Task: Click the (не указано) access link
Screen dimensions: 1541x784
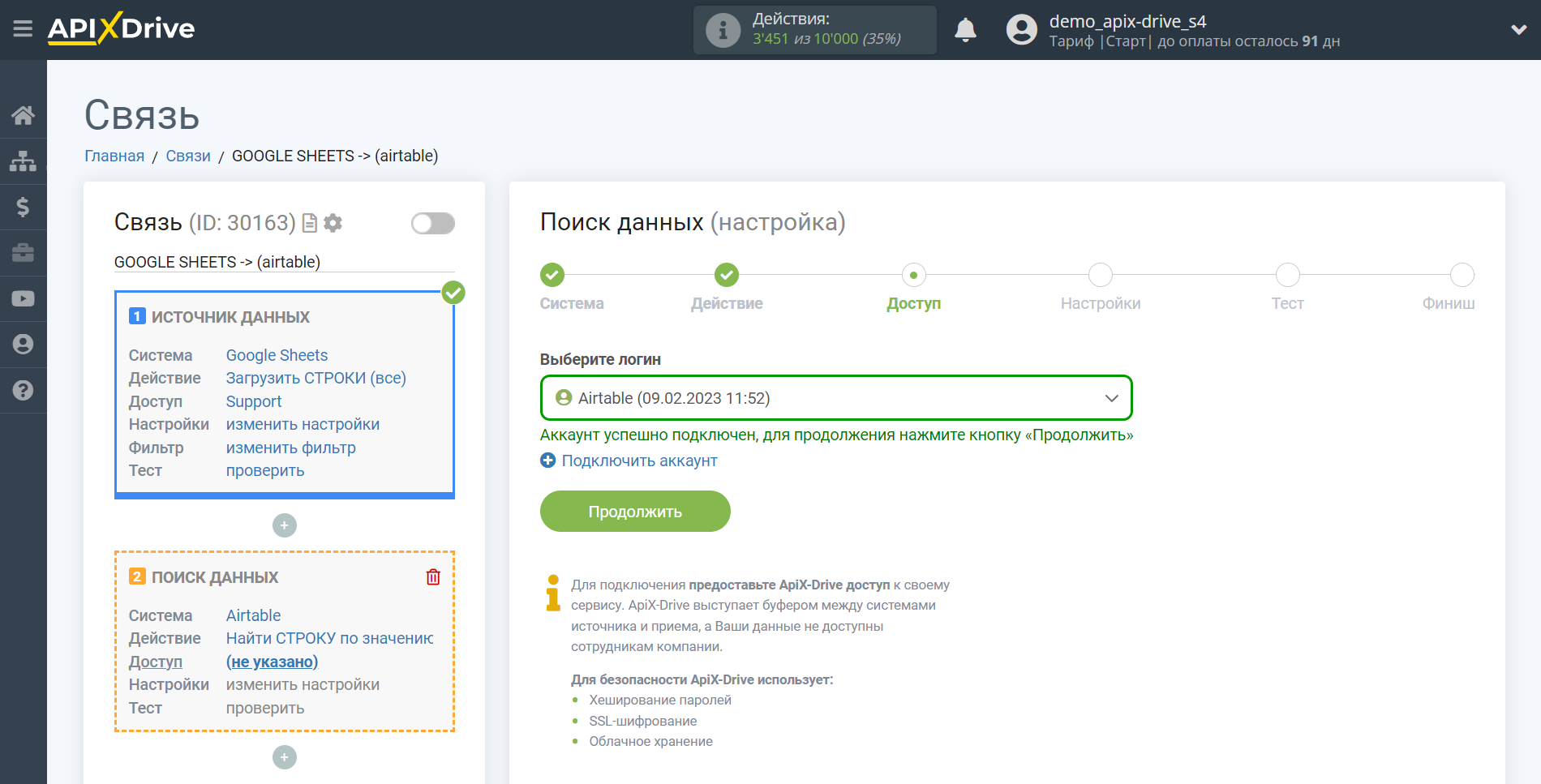Action: [x=272, y=662]
